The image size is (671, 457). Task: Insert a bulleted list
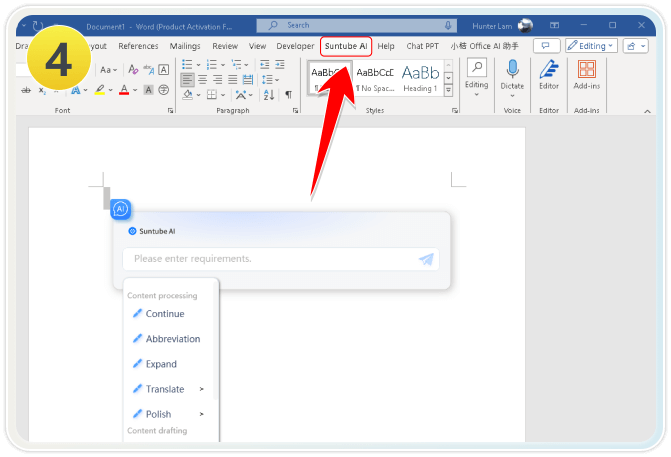[x=187, y=64]
